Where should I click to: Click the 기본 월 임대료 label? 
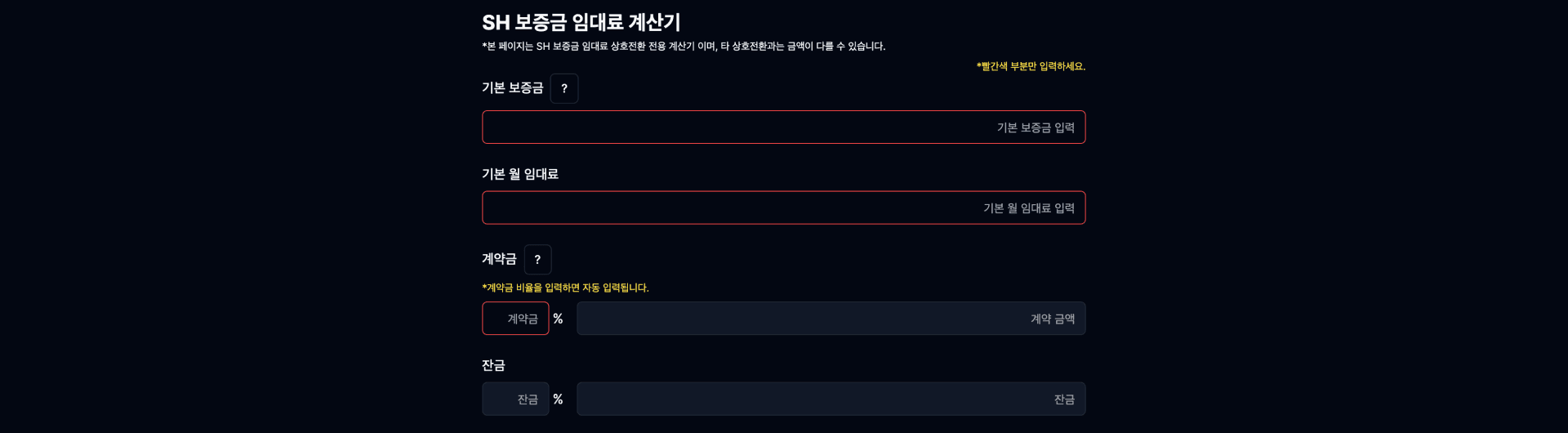click(520, 174)
